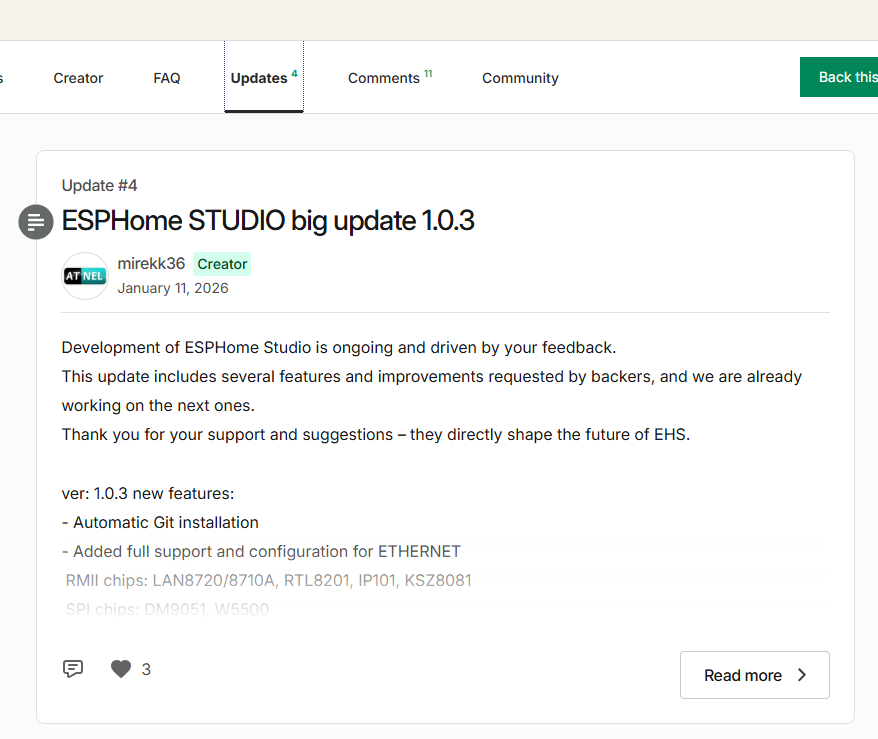Screen dimensions: 878x739
Task: Click the green Back this project button
Action: pos(839,77)
